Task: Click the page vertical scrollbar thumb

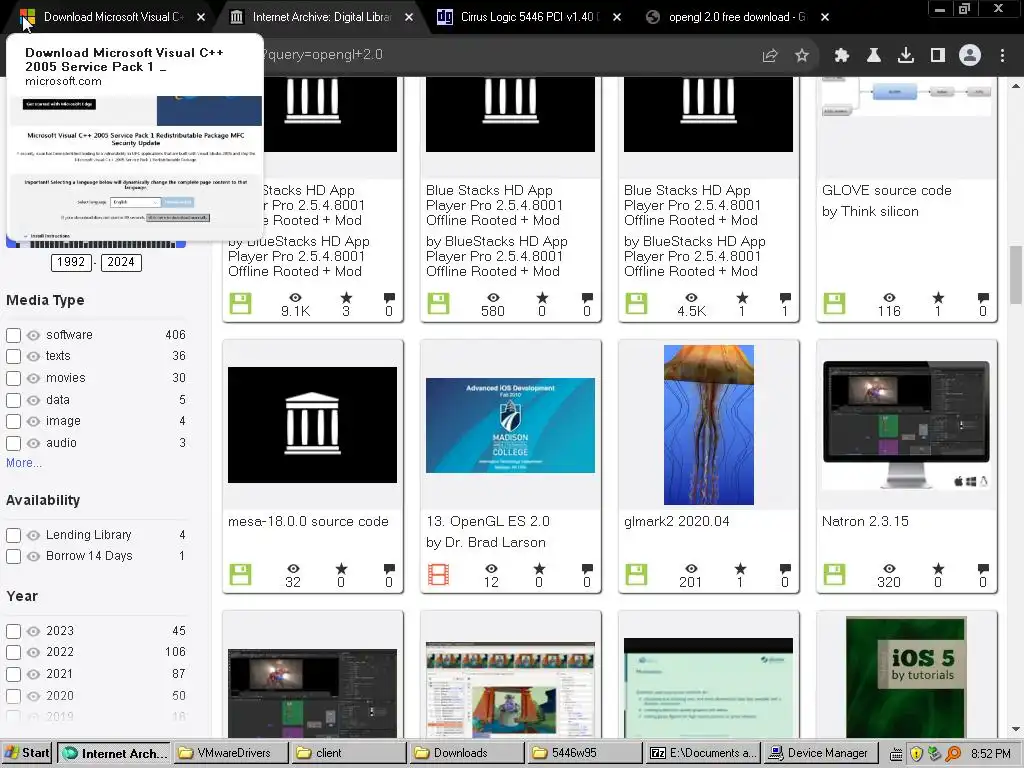Action: click(x=1016, y=274)
